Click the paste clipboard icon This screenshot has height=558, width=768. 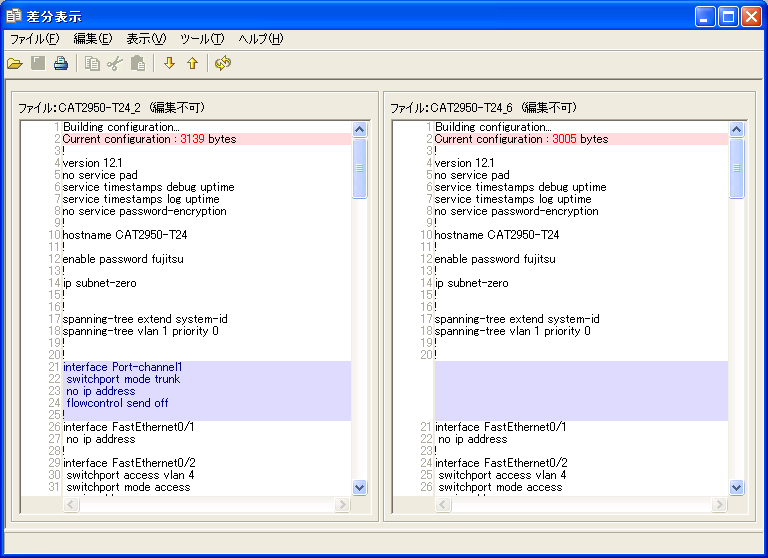tap(138, 64)
